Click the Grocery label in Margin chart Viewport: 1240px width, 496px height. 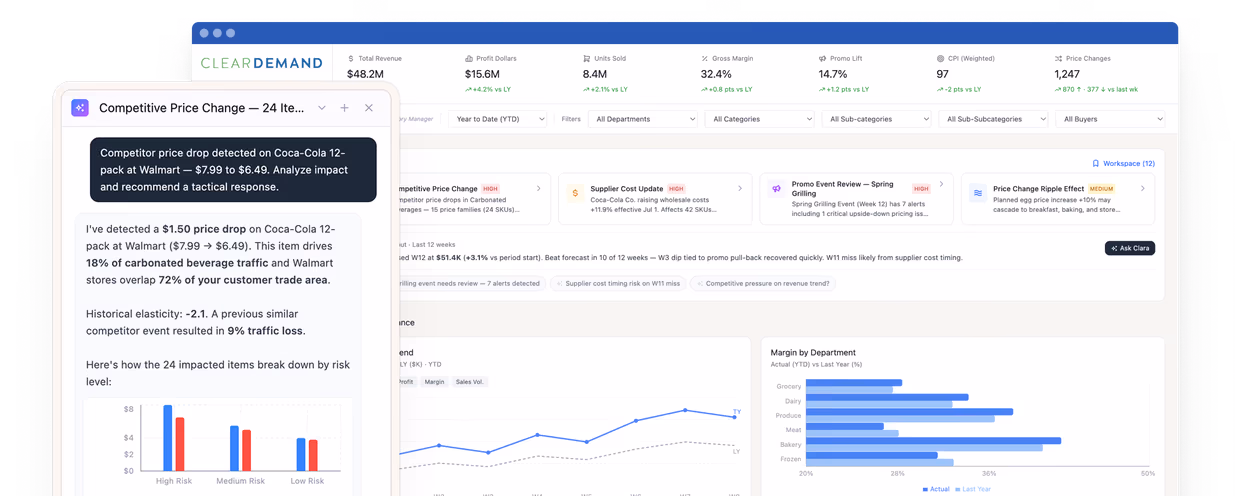[788, 386]
